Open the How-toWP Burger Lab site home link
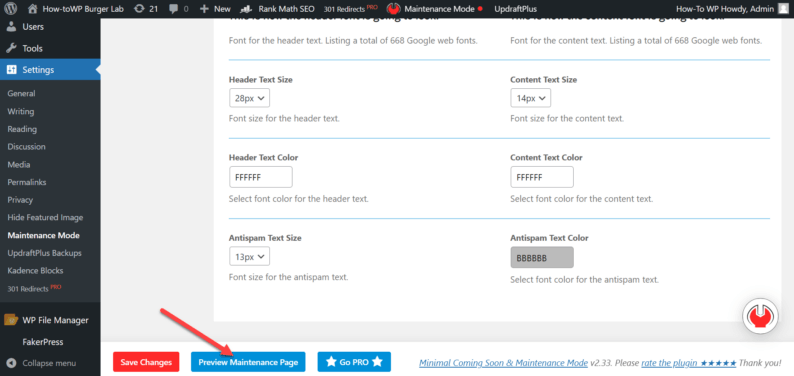This screenshot has width=794, height=376. 75,9
